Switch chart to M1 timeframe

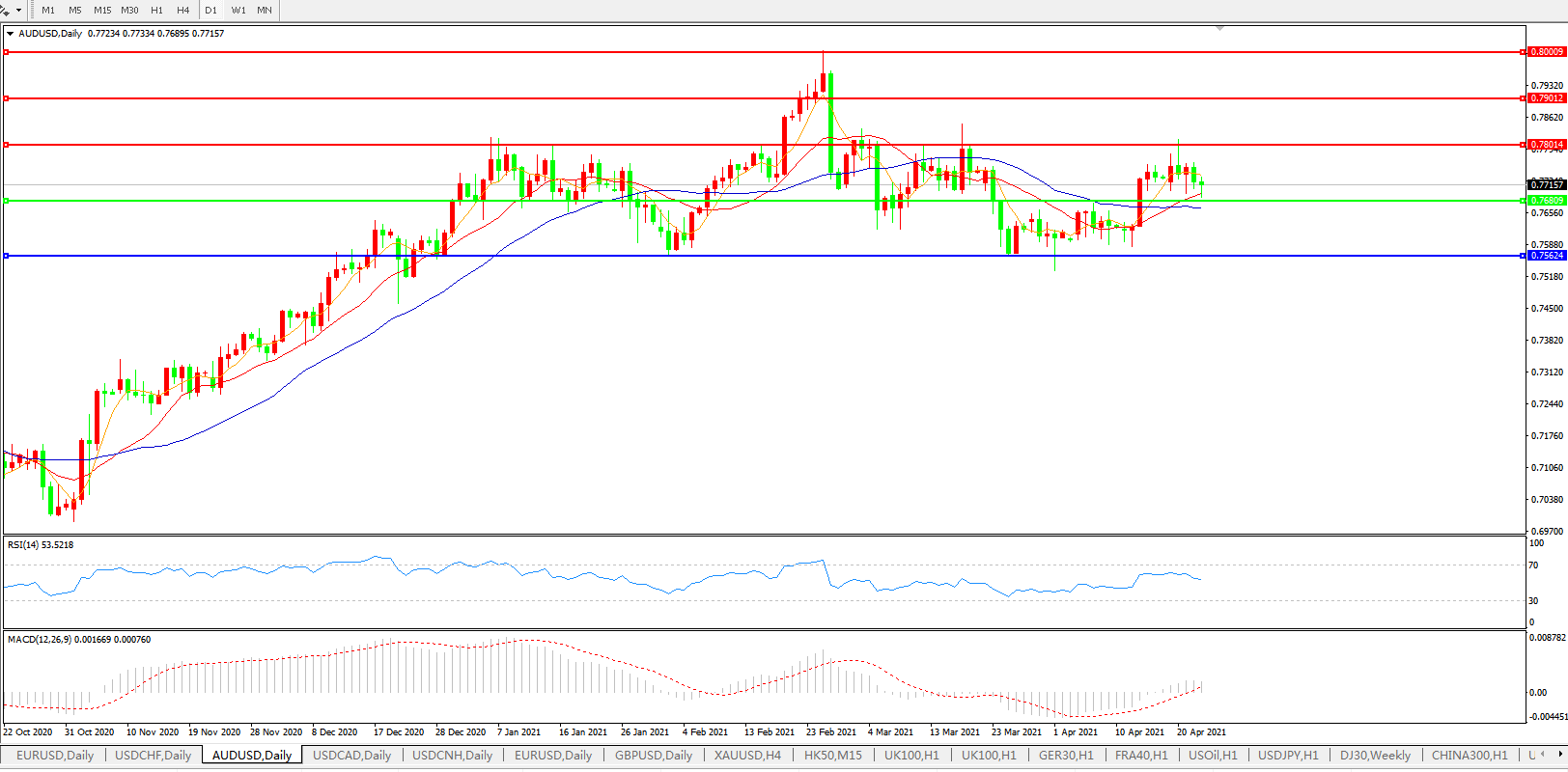pyautogui.click(x=48, y=11)
